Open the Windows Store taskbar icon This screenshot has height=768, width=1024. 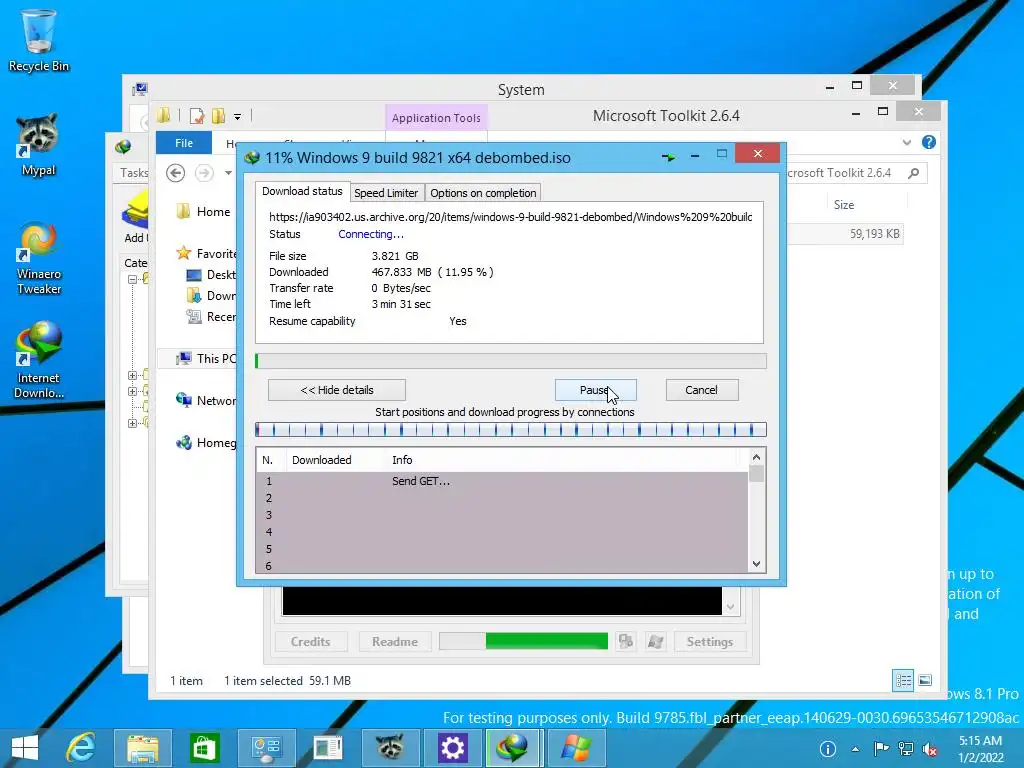(204, 748)
